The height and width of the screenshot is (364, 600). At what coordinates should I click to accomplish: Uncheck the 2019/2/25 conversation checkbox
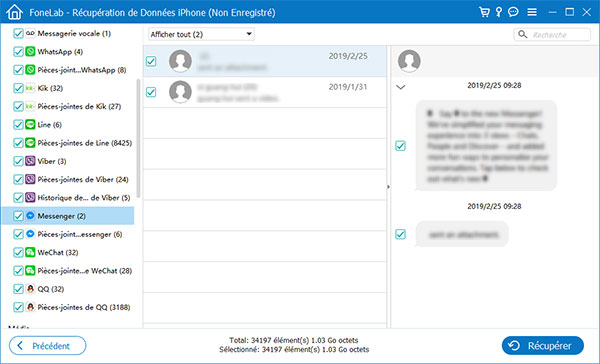pos(151,61)
